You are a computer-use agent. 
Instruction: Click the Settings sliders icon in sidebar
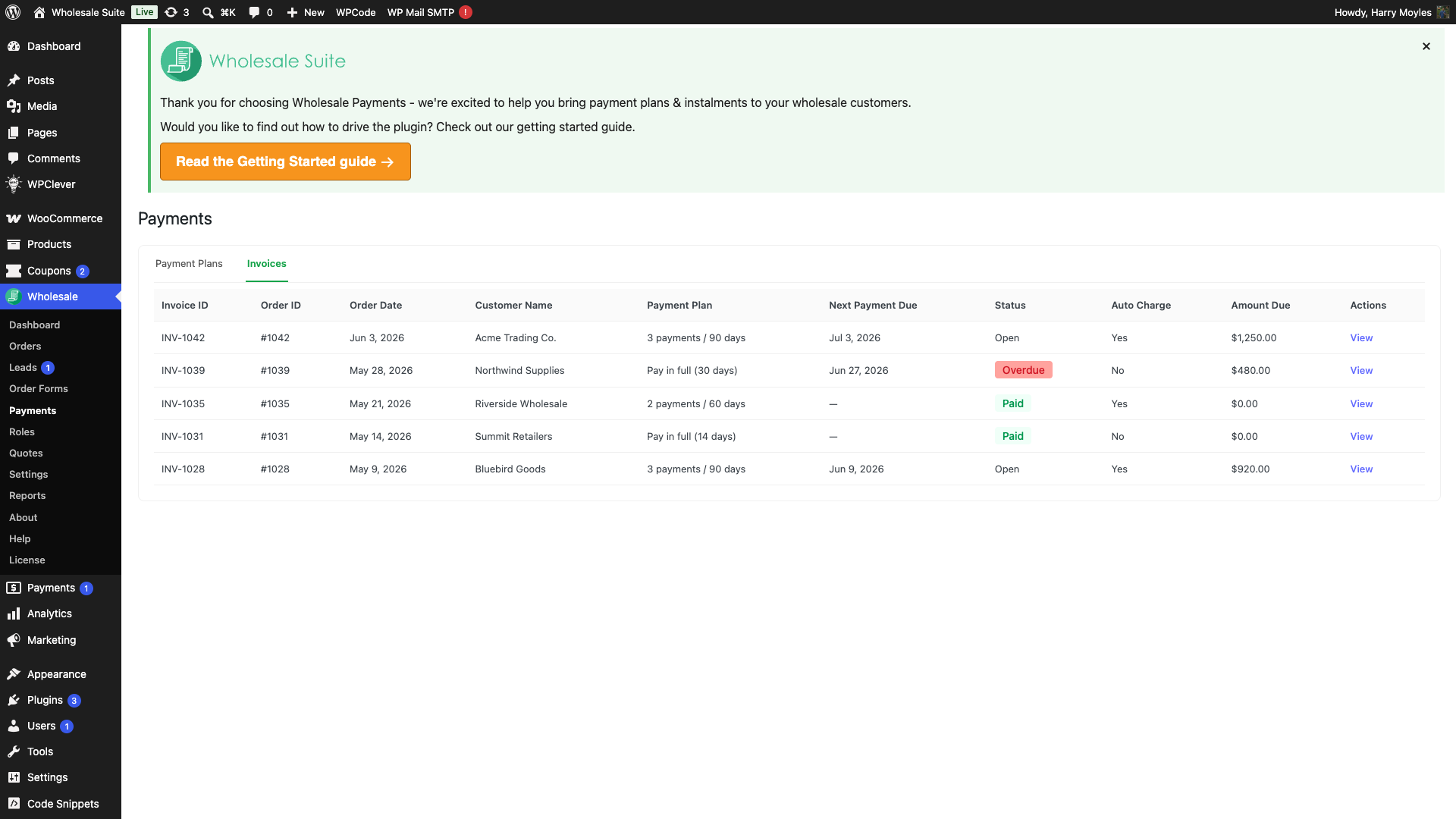(14, 777)
